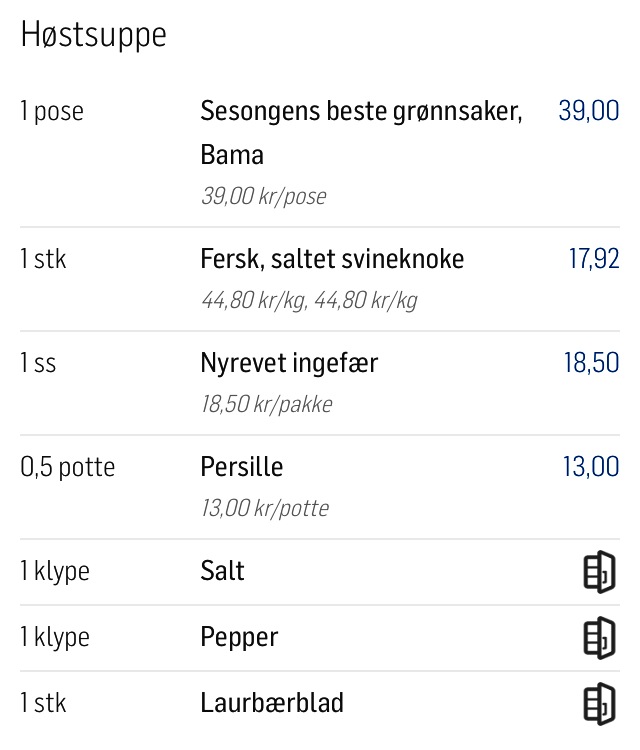Click the 39,00 kr/pose unit price
640x750 pixels.
tap(264, 196)
